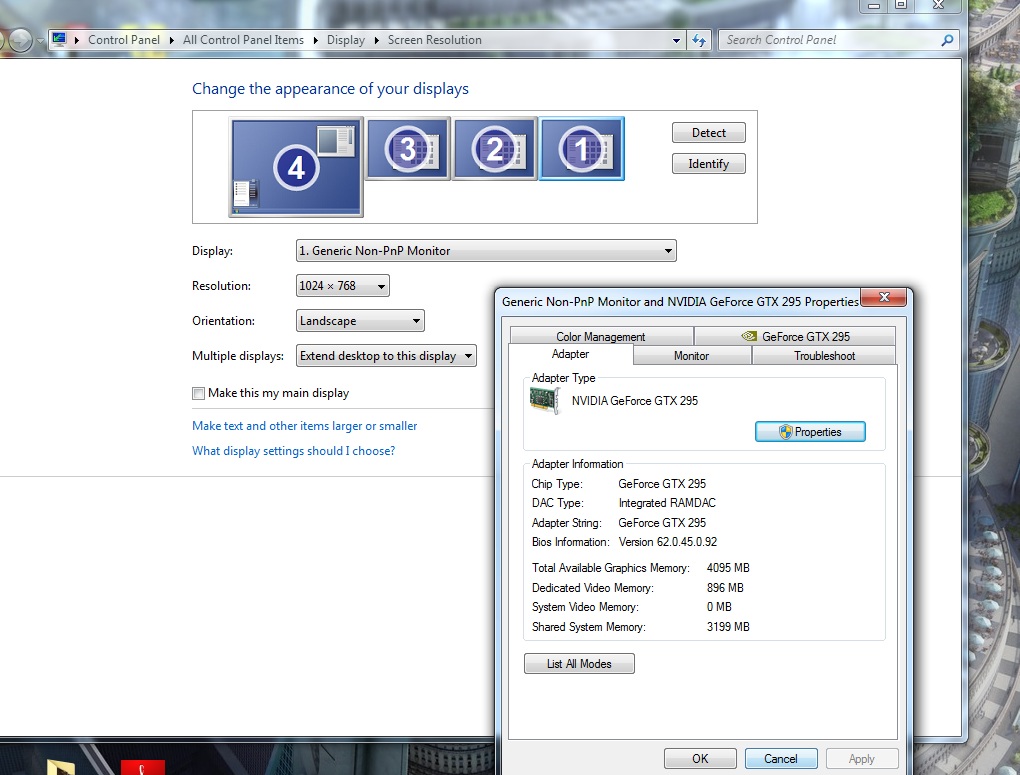Cancel the properties dialog

click(781, 759)
